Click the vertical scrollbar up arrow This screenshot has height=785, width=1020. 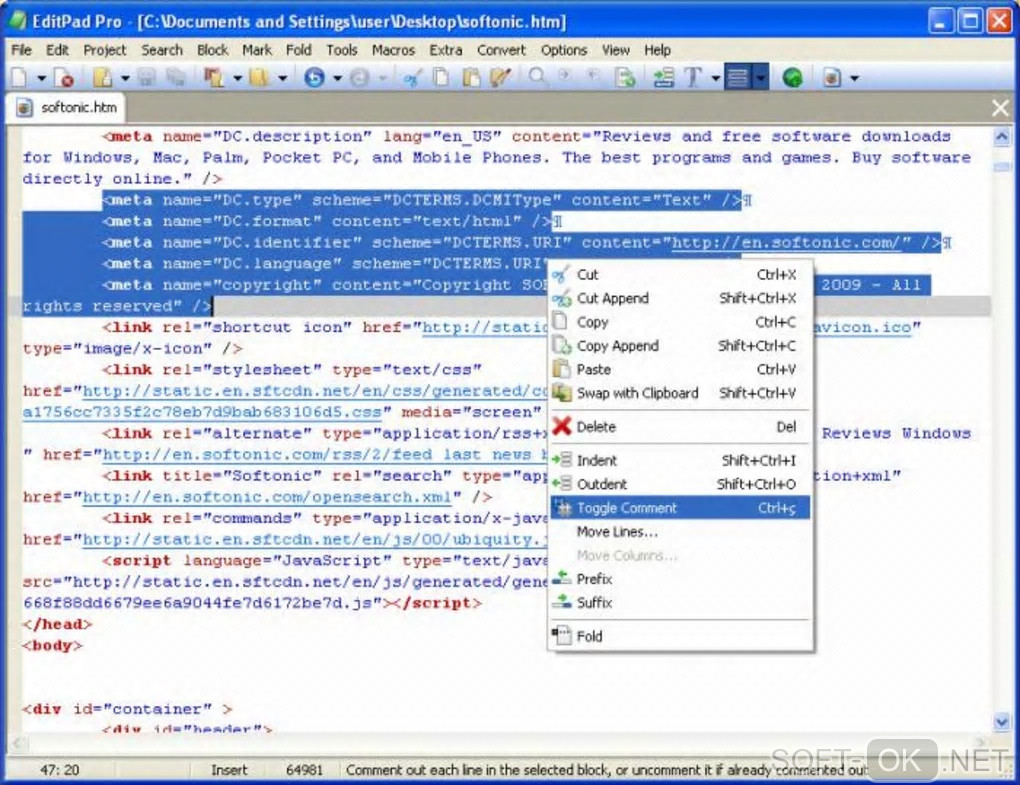[1002, 137]
